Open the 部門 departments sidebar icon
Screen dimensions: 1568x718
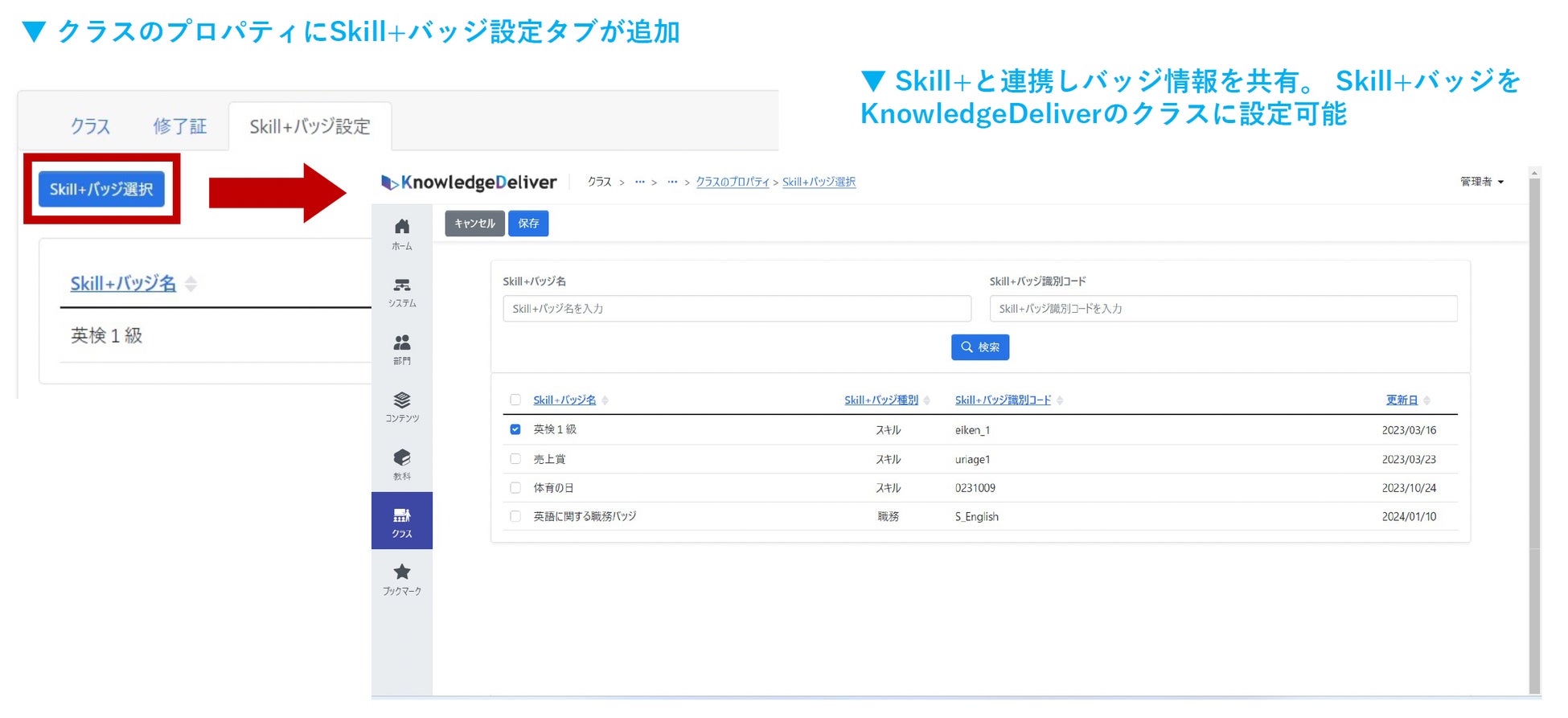[x=402, y=349]
